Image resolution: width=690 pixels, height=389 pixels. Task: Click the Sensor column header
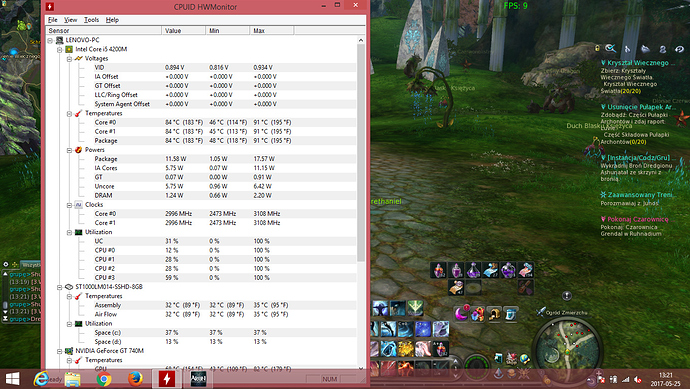click(x=104, y=30)
